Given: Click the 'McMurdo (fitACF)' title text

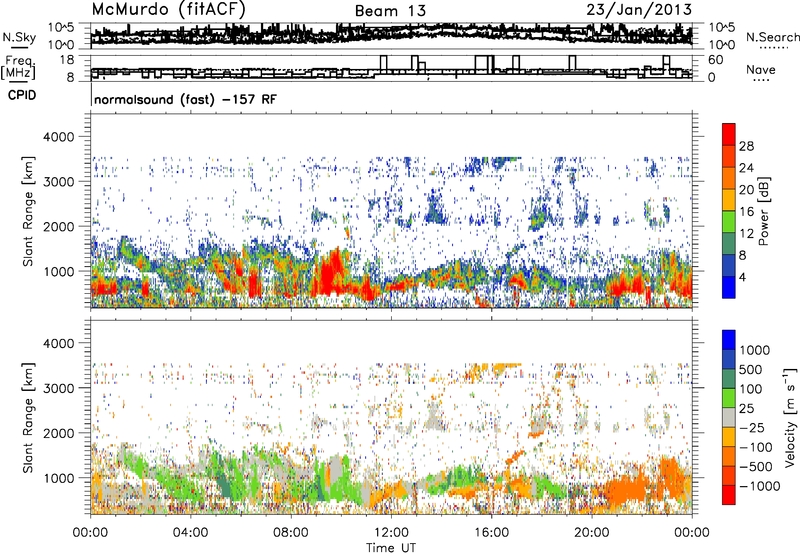Looking at the screenshot, I should point(169,10).
